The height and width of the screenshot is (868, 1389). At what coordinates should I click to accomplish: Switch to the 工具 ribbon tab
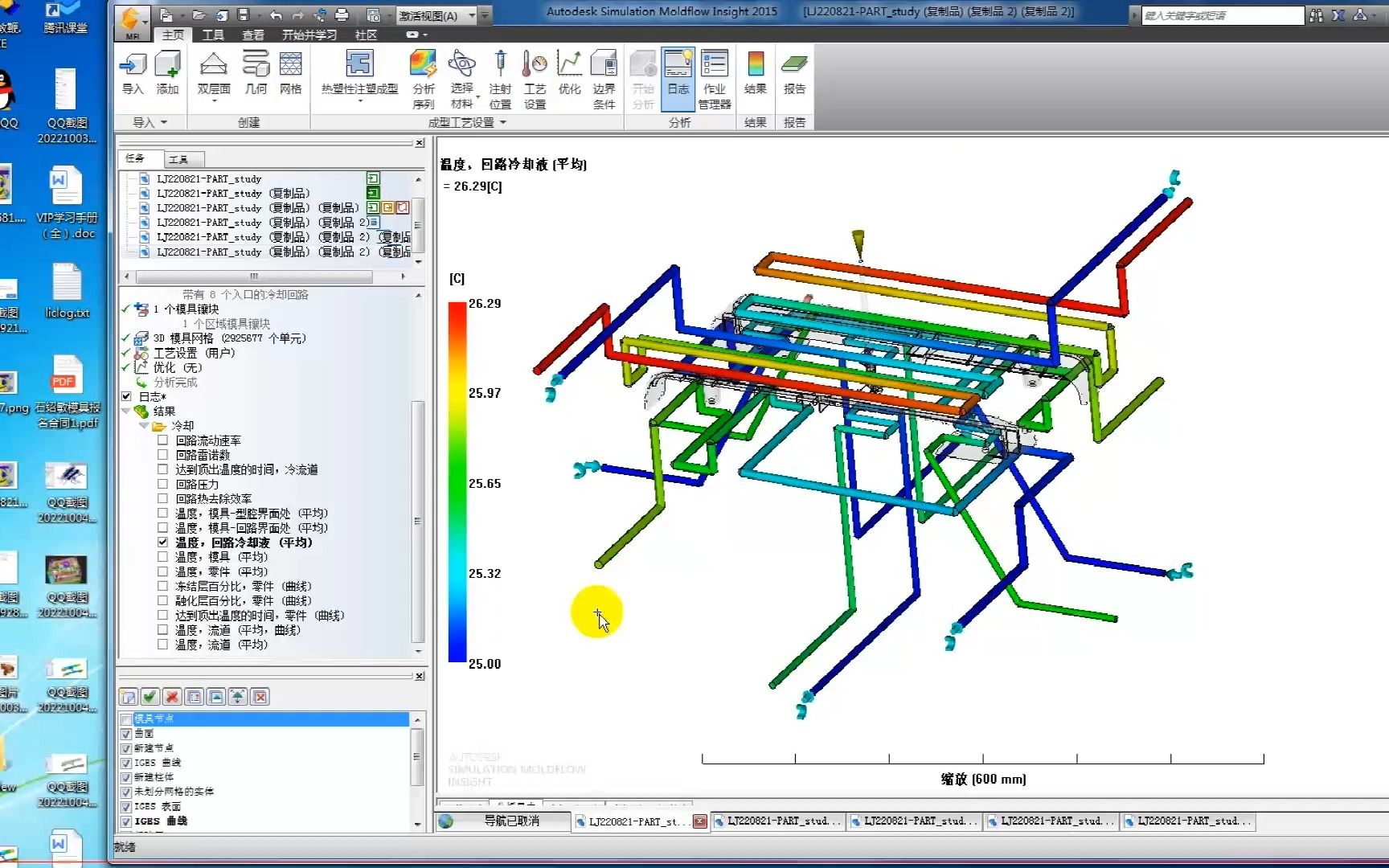pos(213,35)
